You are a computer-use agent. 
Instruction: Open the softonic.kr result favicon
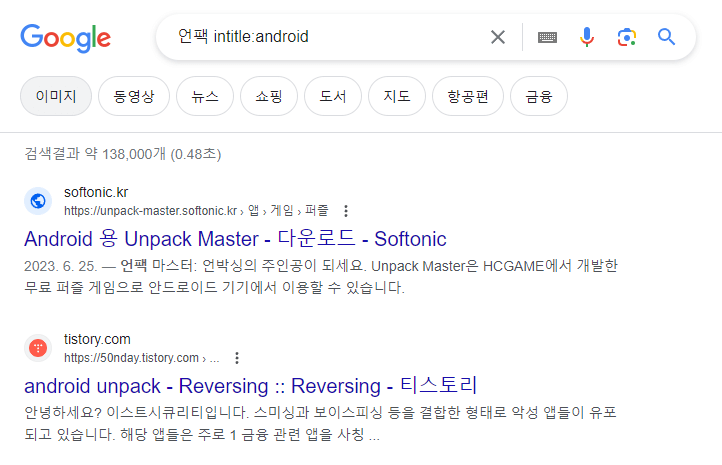38,201
